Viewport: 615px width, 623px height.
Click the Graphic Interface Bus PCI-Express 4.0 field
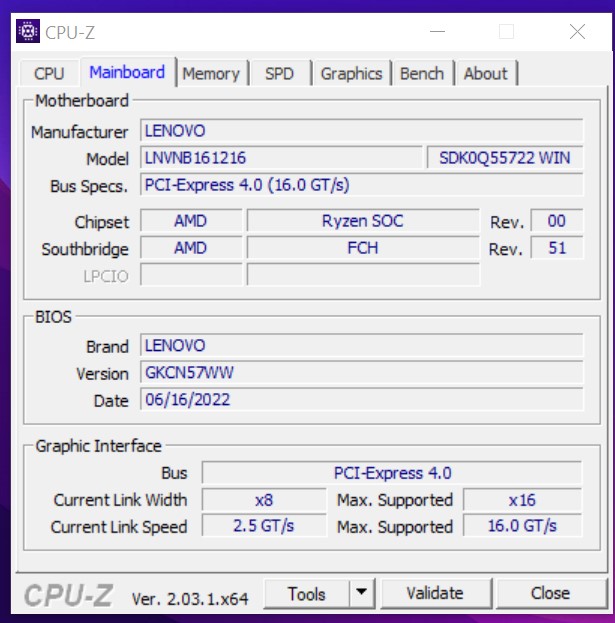pos(392,473)
